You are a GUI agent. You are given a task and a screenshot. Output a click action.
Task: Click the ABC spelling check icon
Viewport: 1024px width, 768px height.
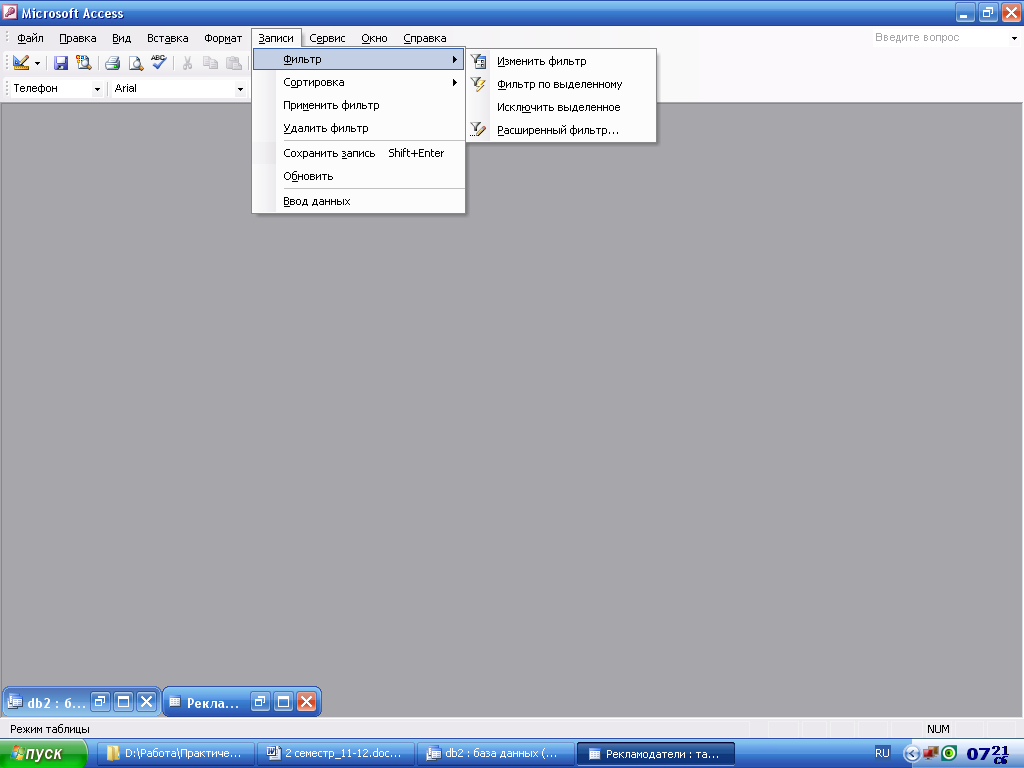(x=159, y=63)
